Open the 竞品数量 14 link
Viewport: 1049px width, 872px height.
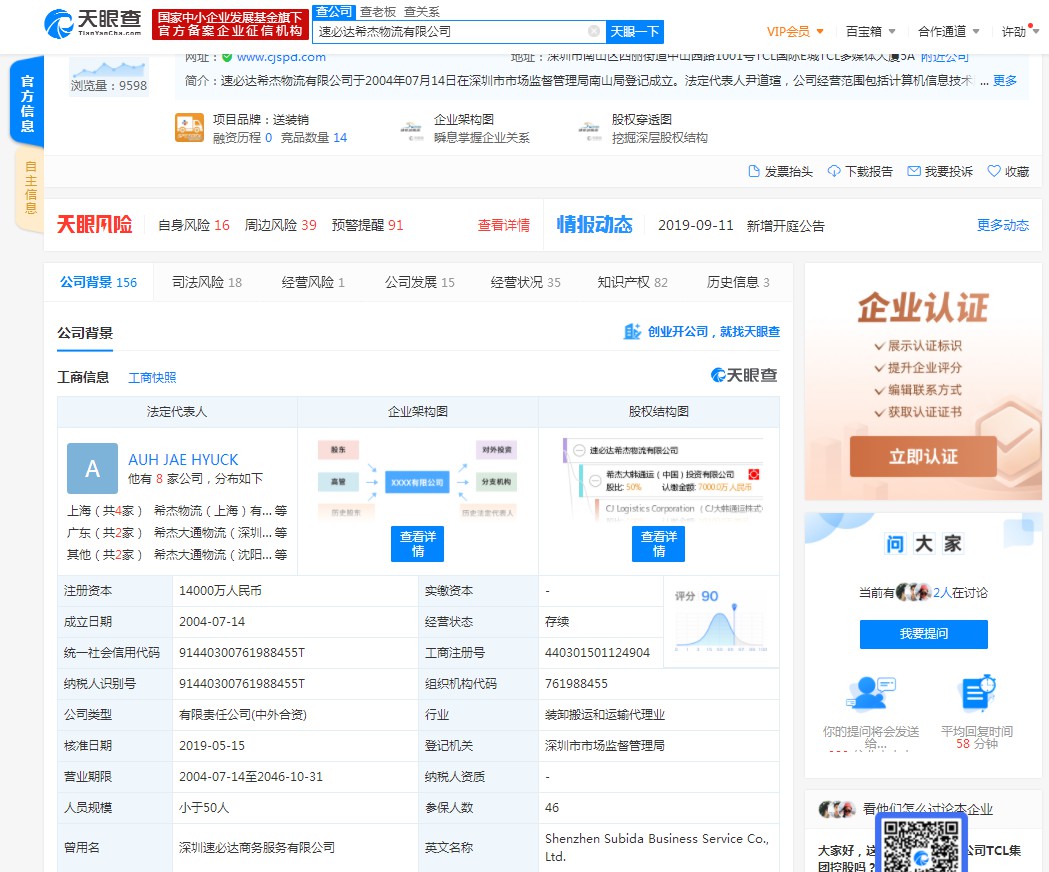click(x=314, y=138)
